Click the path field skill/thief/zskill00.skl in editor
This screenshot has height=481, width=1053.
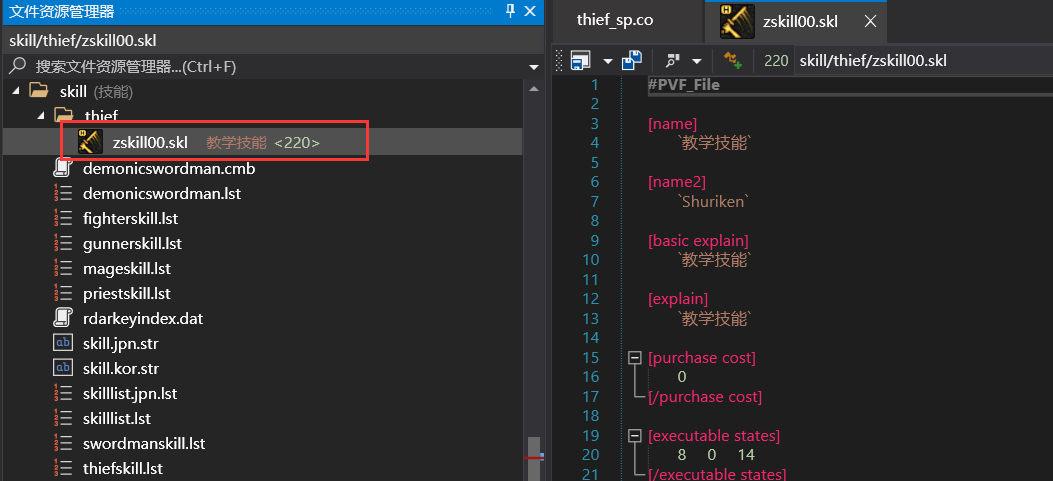pyautogui.click(x=923, y=60)
